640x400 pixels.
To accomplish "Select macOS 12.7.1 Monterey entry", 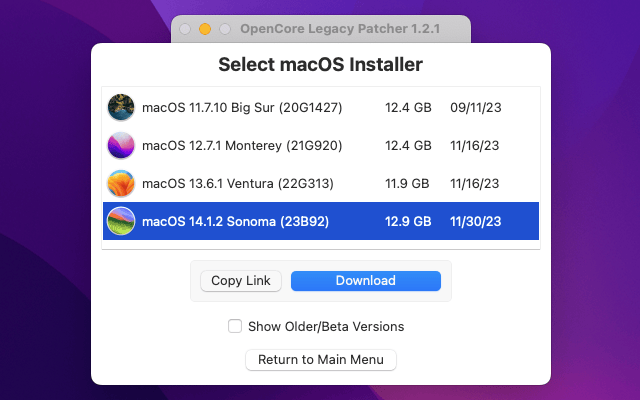I will pyautogui.click(x=242, y=145).
